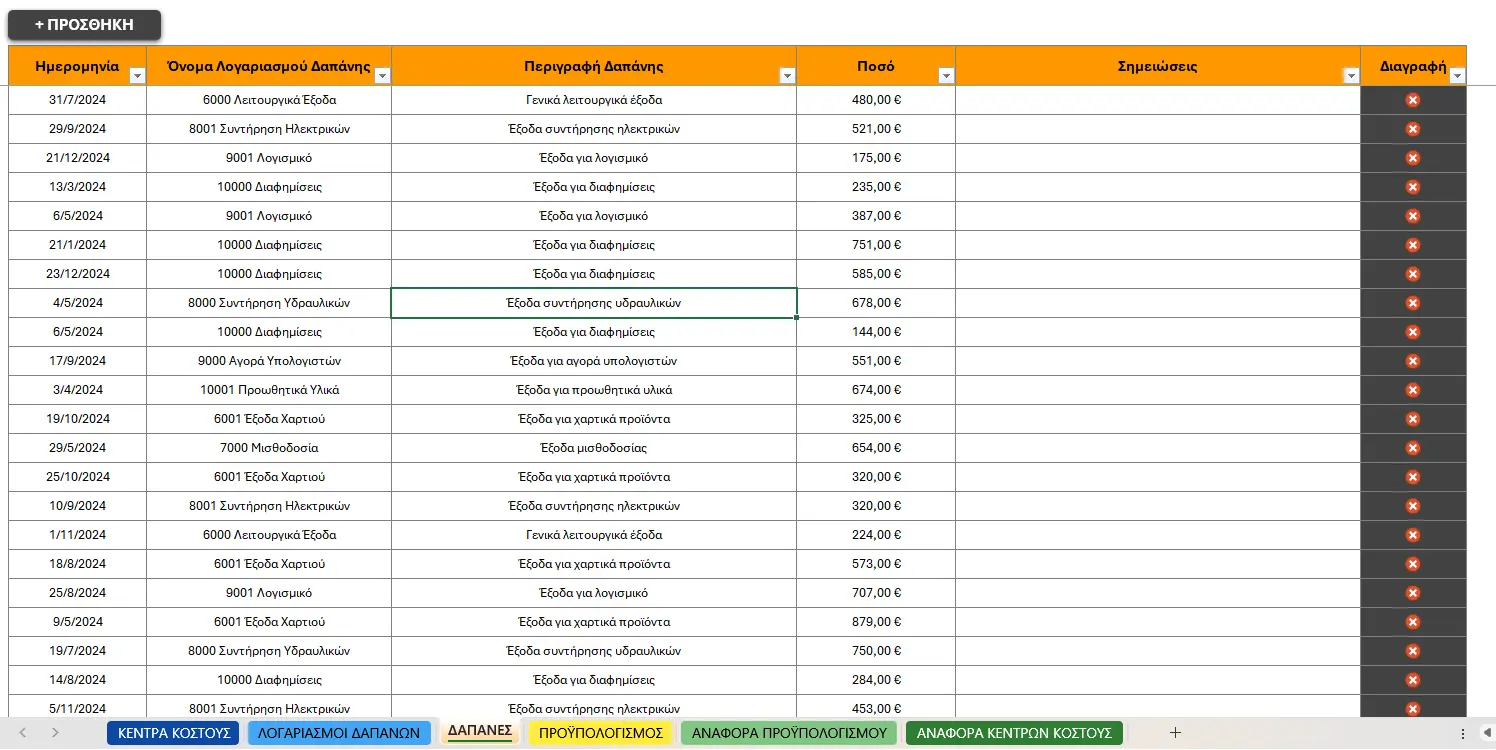
Task: Select cell '10001 Προωθητικά Υλικά'
Action: coord(269,390)
